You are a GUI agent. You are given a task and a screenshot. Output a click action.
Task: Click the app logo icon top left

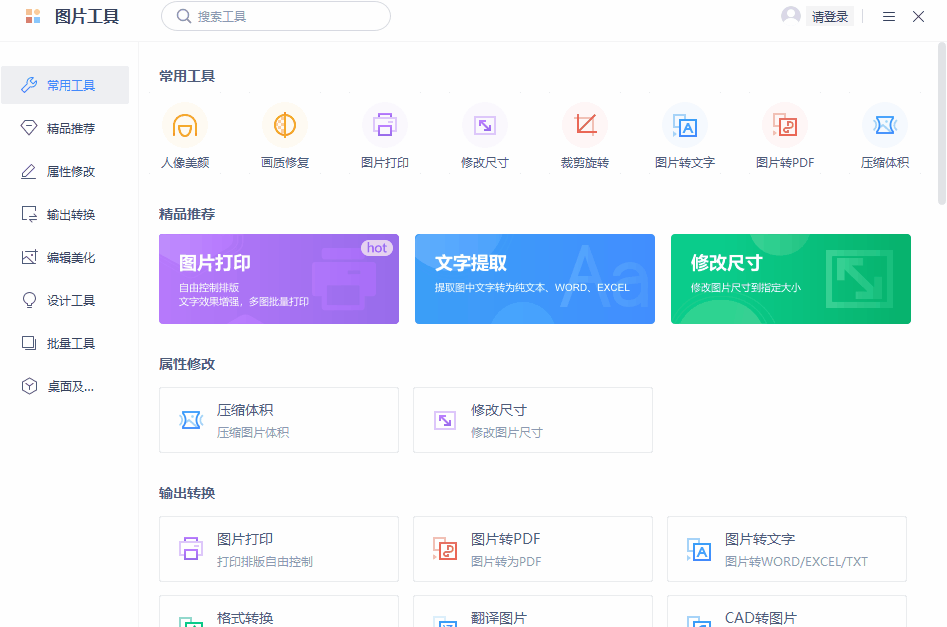pos(32,16)
